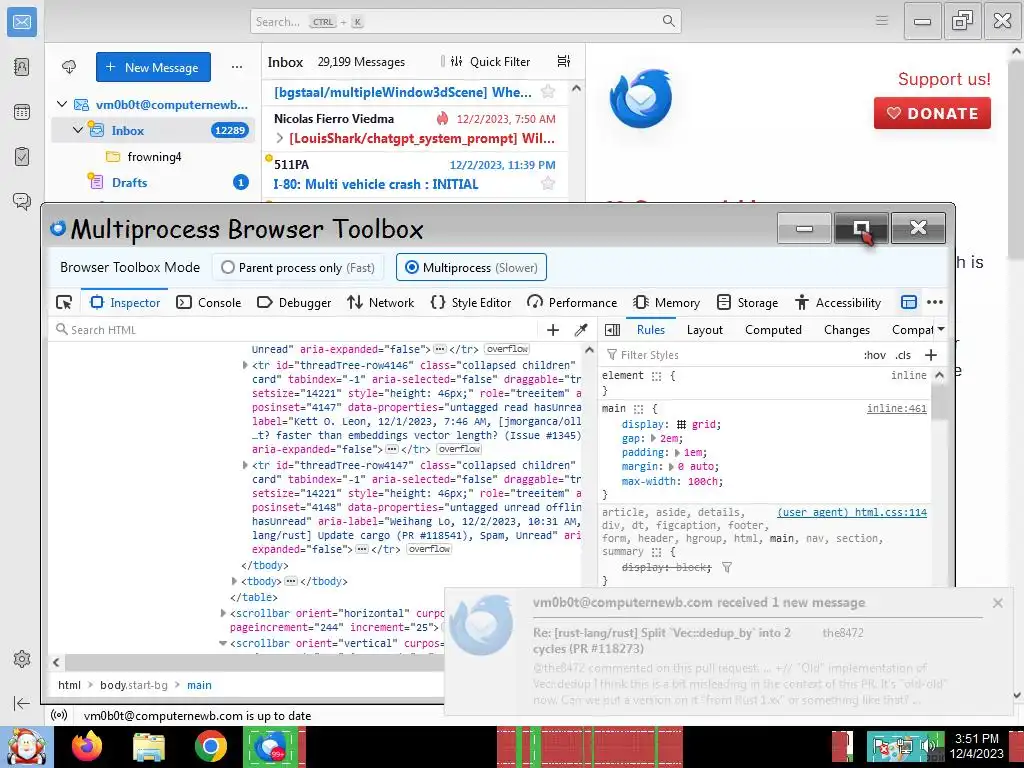Dismiss the new message notification popup

click(997, 603)
